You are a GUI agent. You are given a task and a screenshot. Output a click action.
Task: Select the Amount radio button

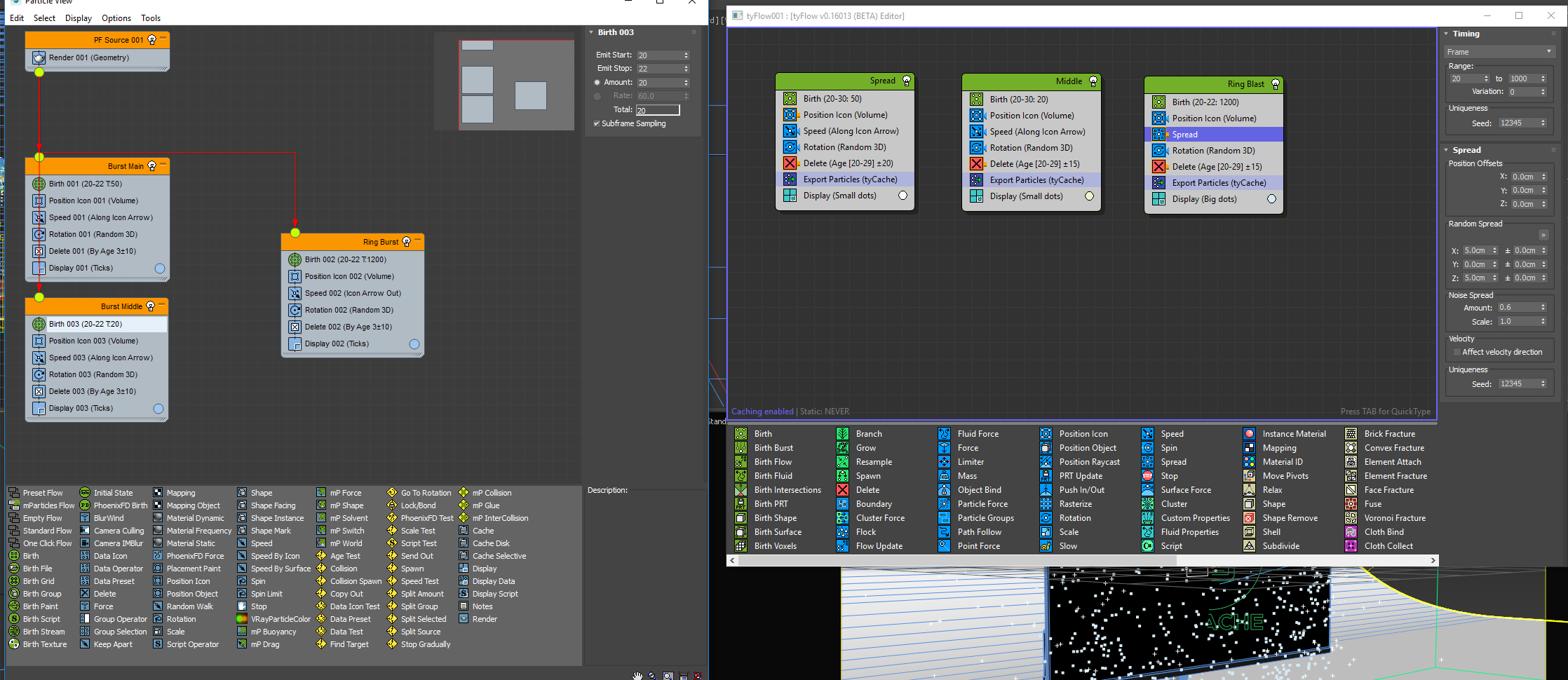tap(597, 82)
